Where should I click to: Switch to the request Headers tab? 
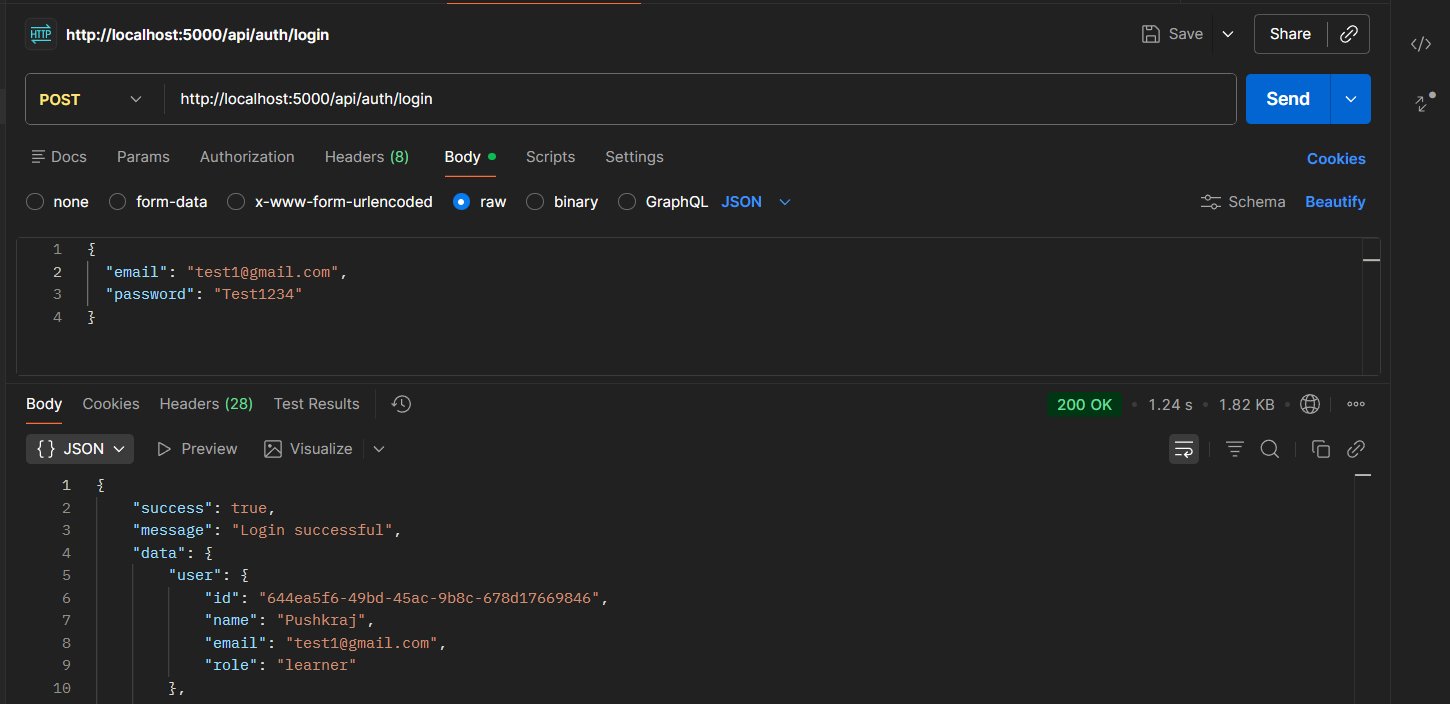[366, 157]
